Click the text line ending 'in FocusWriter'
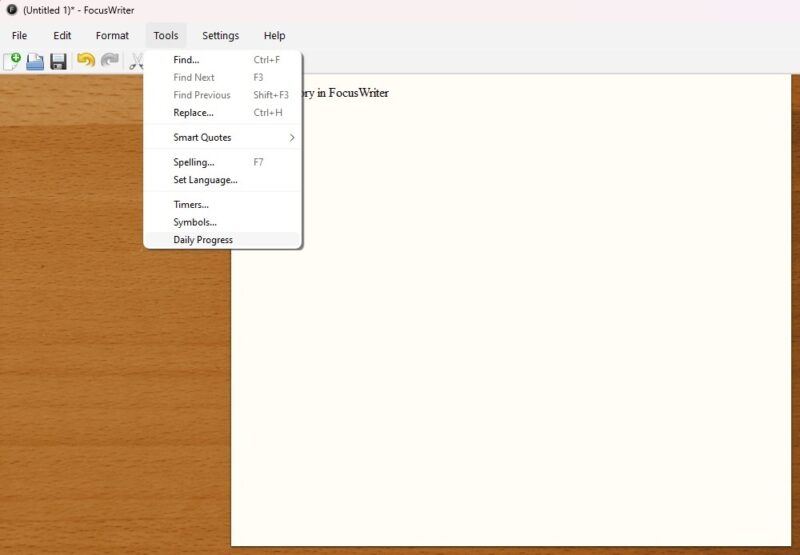Screen dimensions: 800x555 (346, 93)
